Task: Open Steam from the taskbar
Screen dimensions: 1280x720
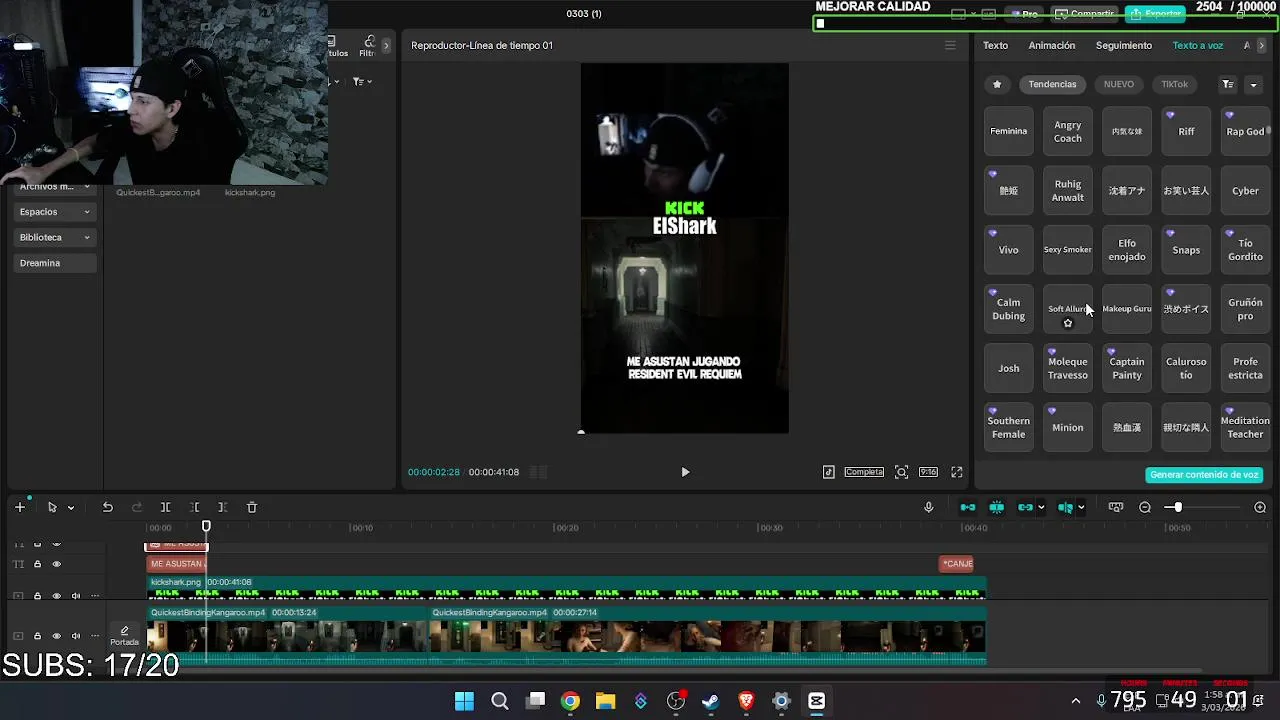Action: (x=711, y=701)
